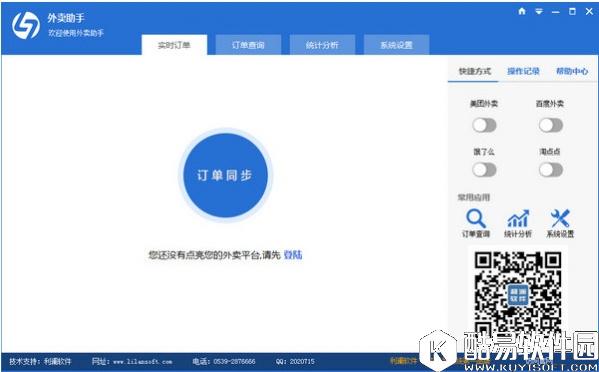Click the QR code image
599x372 pixels.
[518, 294]
